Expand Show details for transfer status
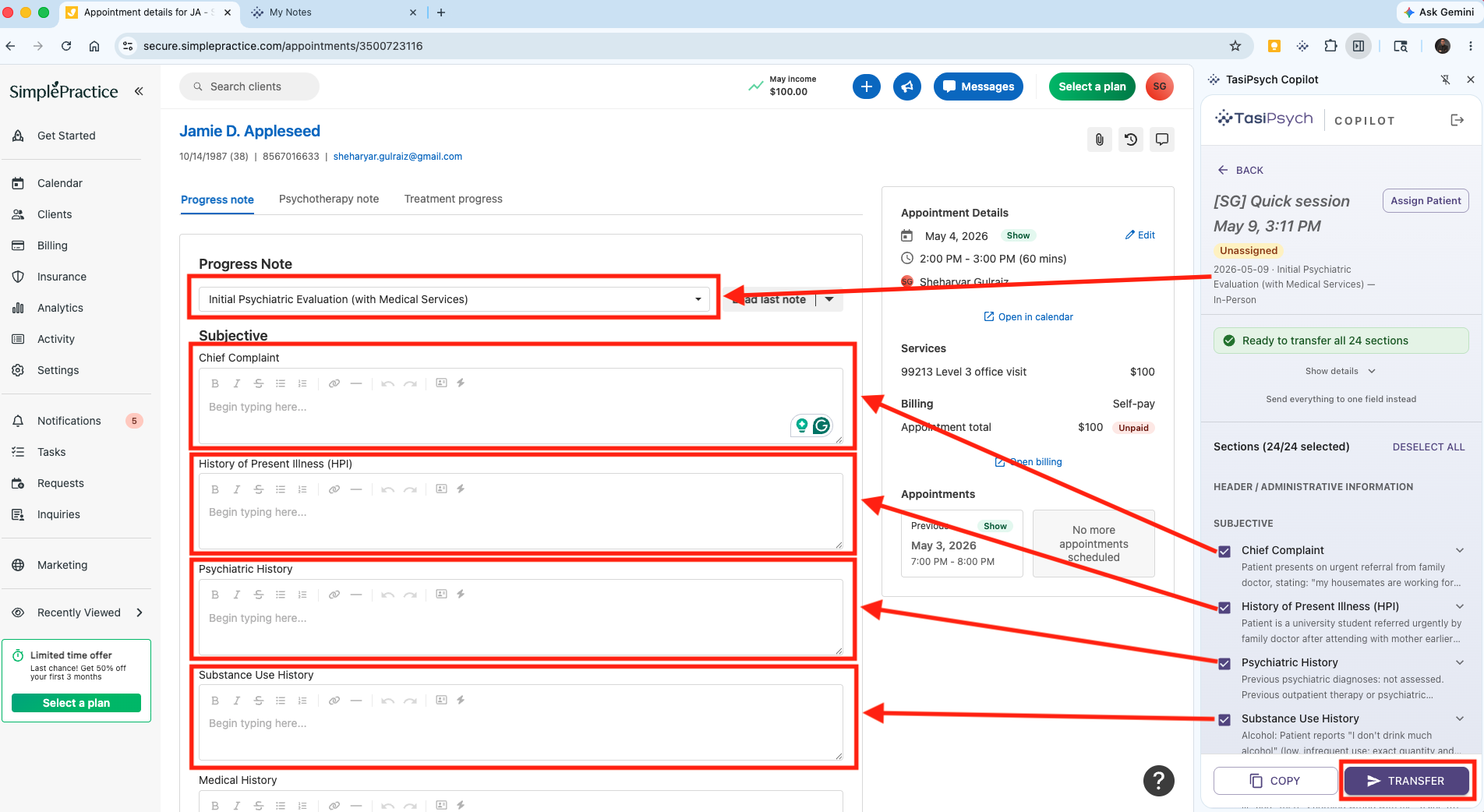1484x812 pixels. point(1341,371)
